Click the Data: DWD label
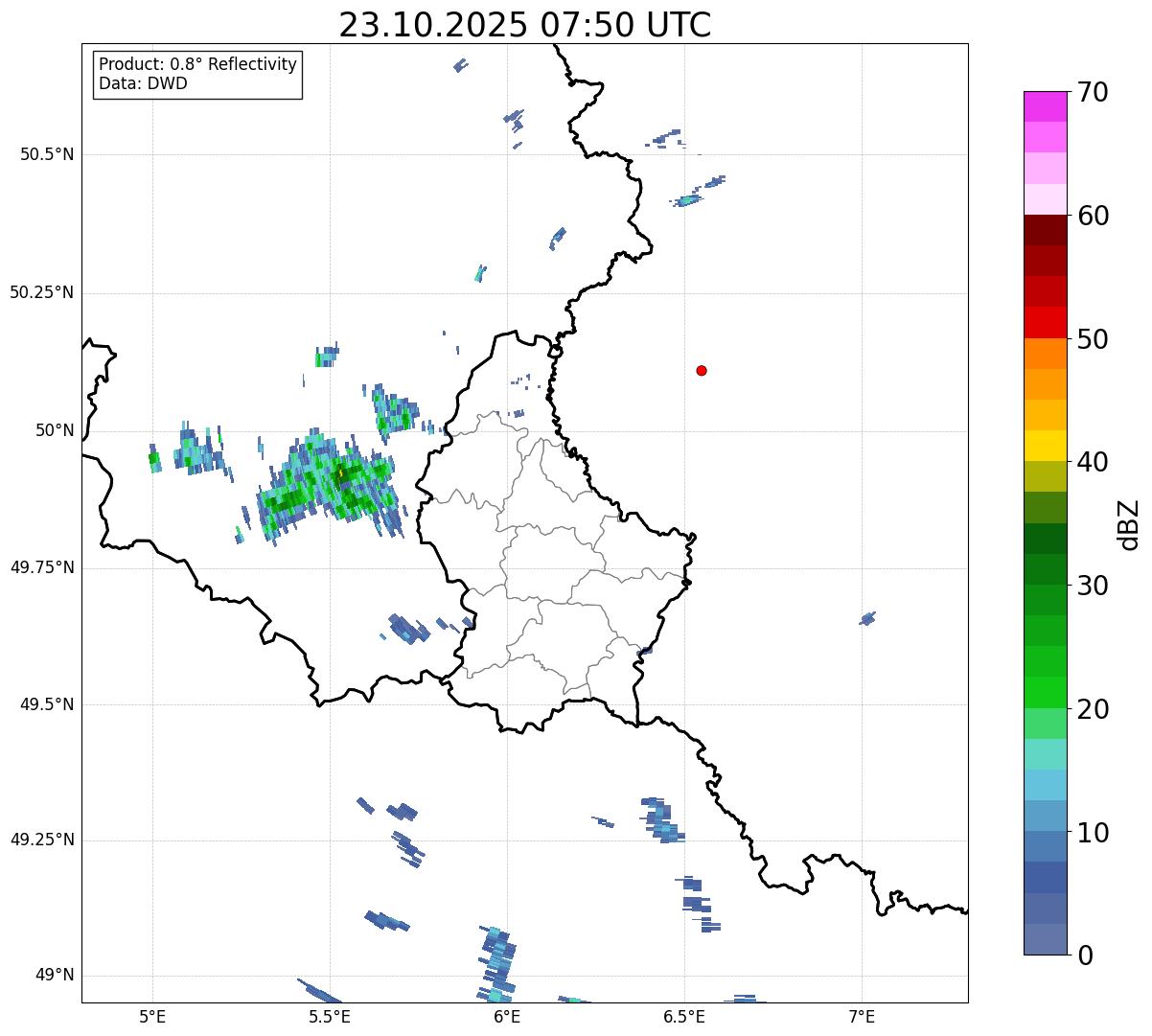 click(x=143, y=83)
